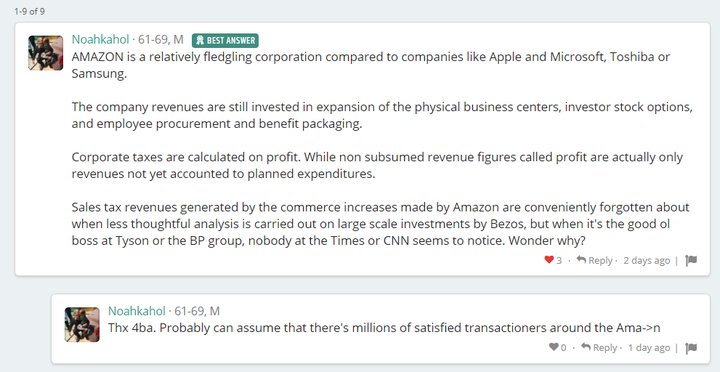Click the like count 3 on best answer
This screenshot has width=720, height=372.
tap(559, 260)
